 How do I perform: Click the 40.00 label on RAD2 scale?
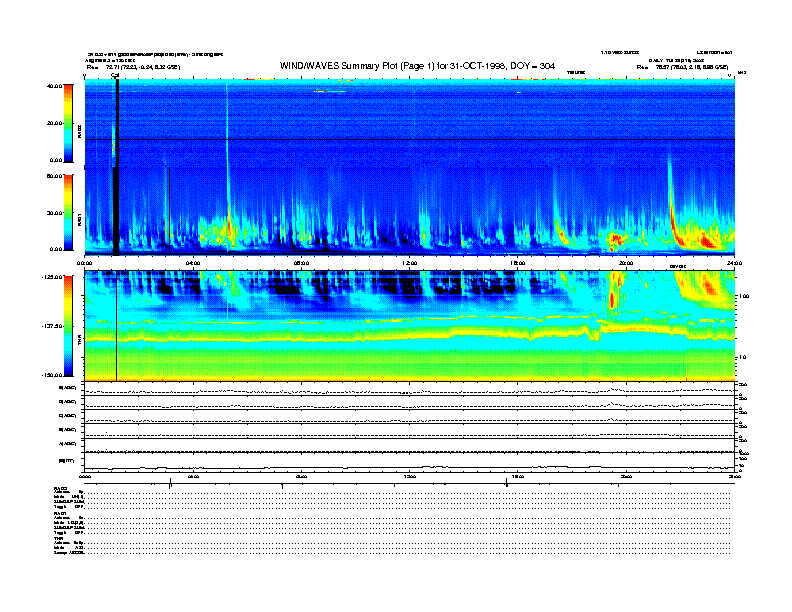click(x=54, y=86)
